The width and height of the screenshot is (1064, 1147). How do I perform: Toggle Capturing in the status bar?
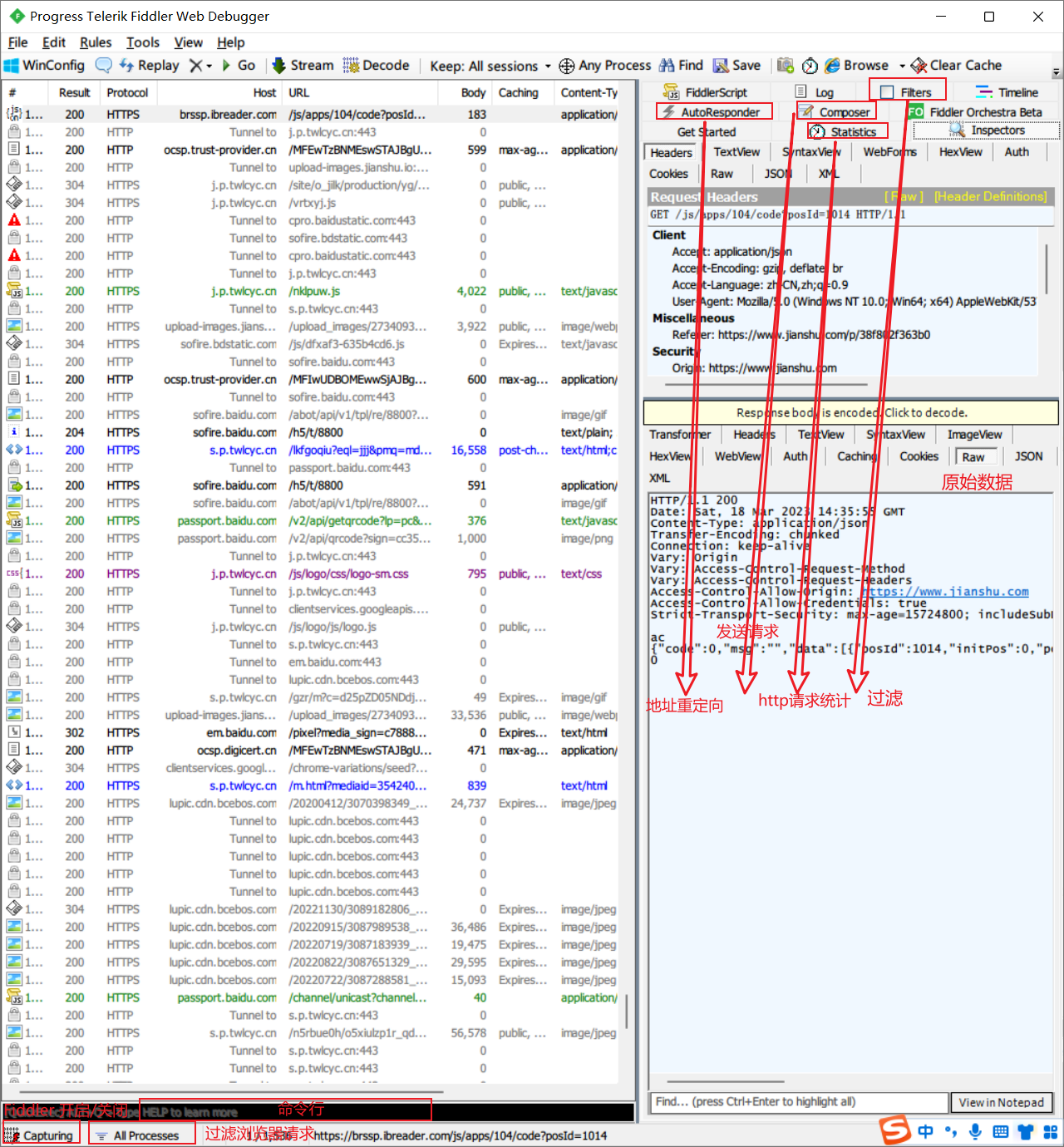tap(40, 1135)
